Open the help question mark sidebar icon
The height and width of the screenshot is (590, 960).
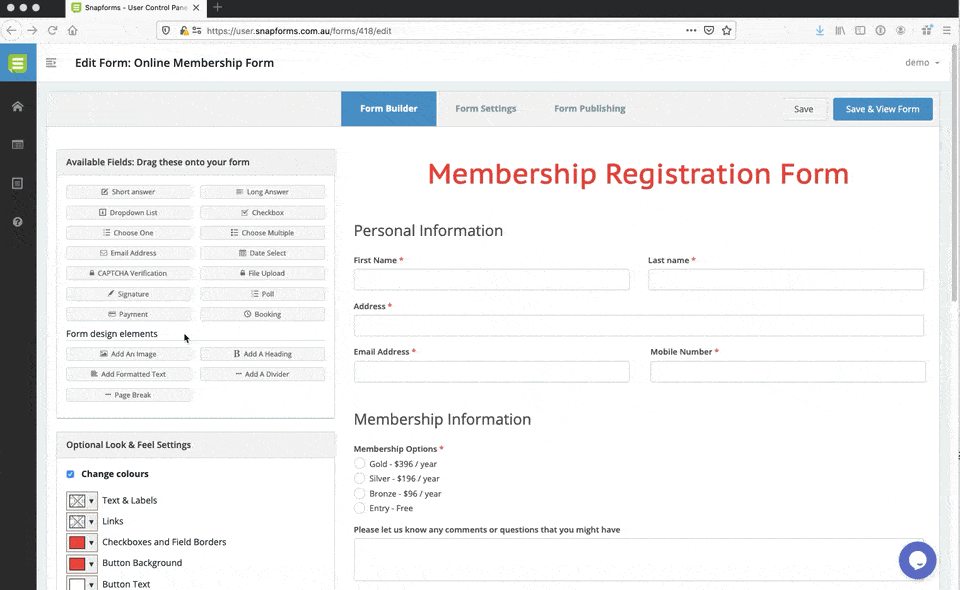point(17,222)
